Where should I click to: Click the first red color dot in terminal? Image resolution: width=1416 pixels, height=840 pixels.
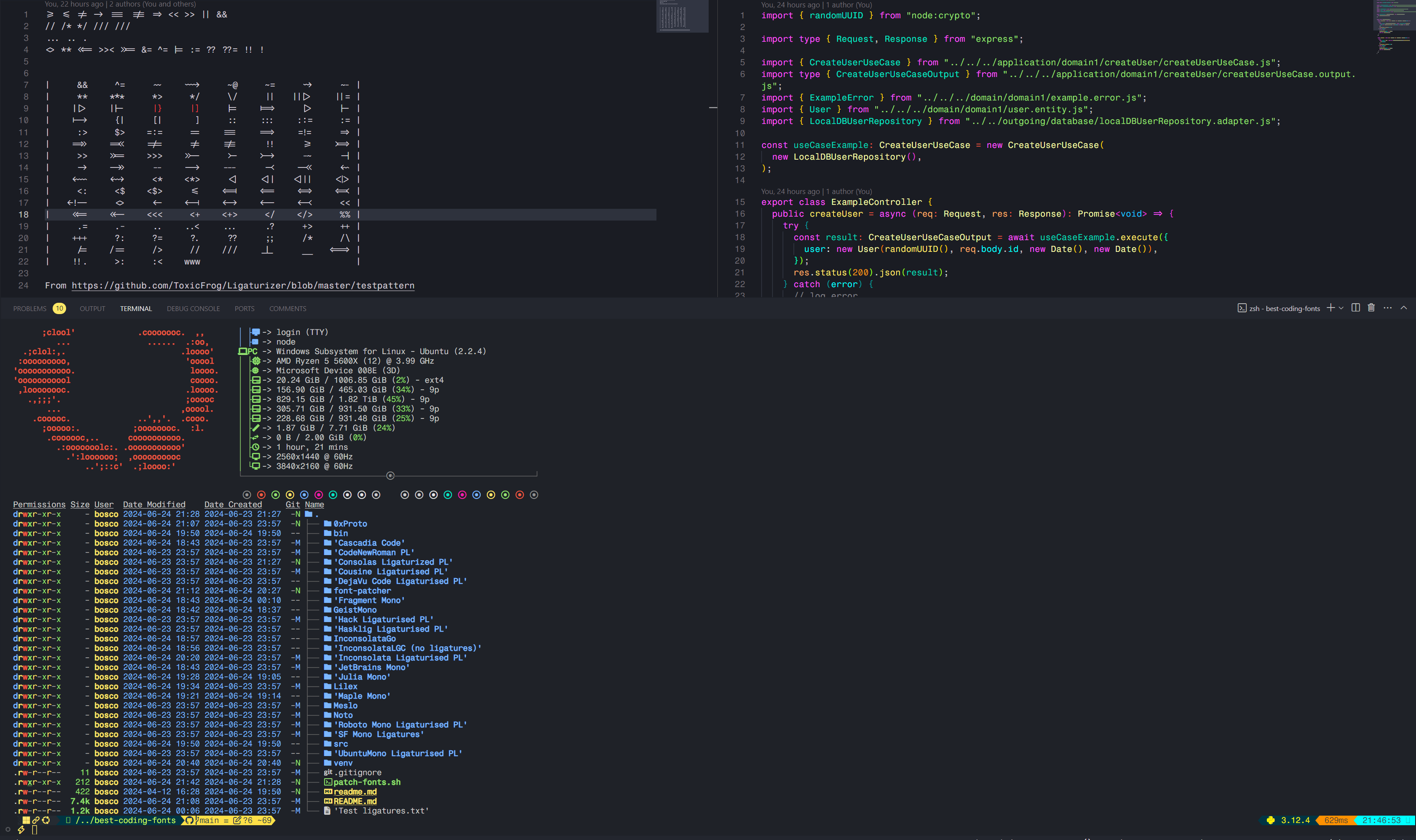(261, 495)
